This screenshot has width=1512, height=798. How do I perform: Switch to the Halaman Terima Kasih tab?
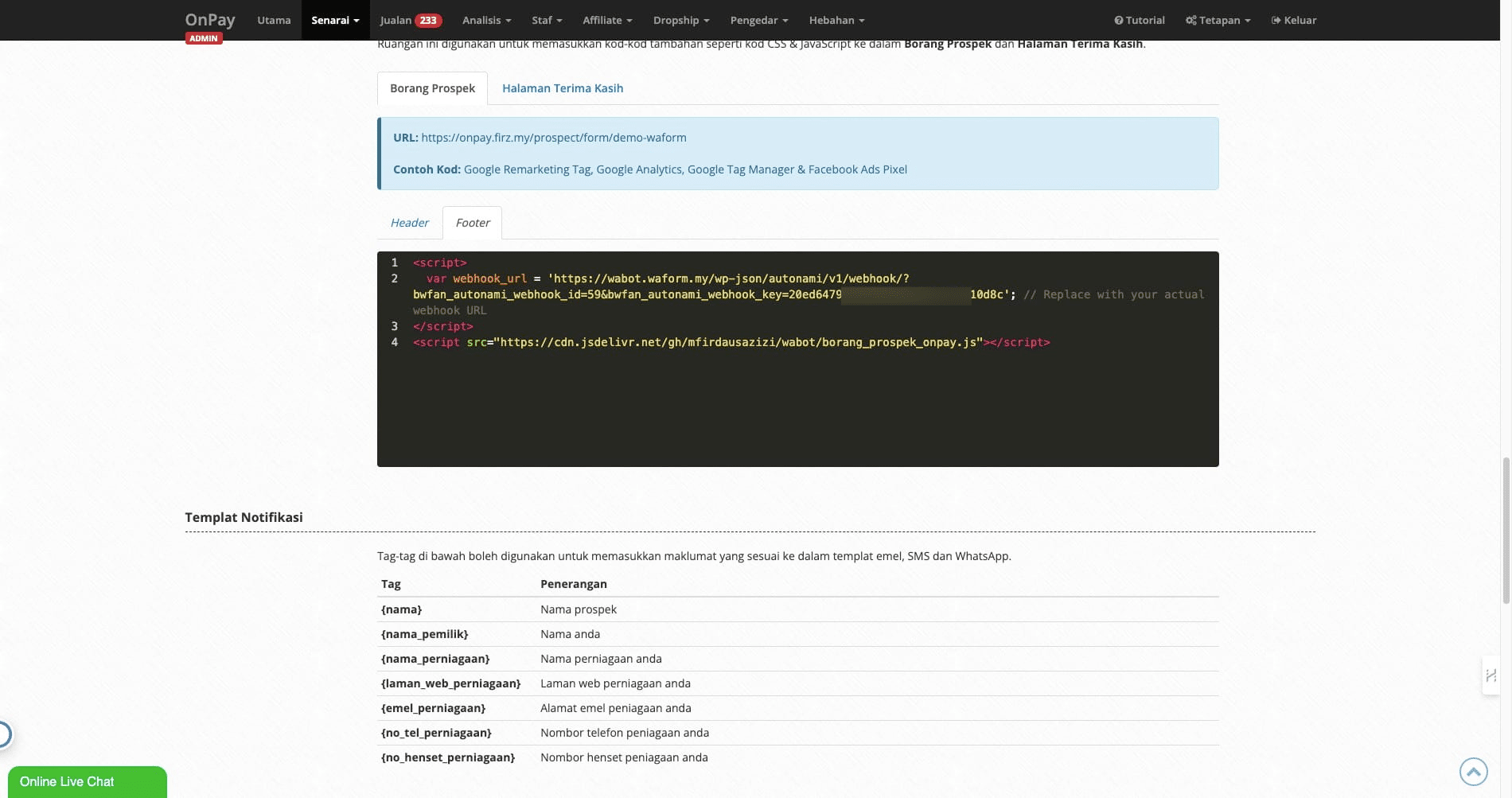pos(563,88)
